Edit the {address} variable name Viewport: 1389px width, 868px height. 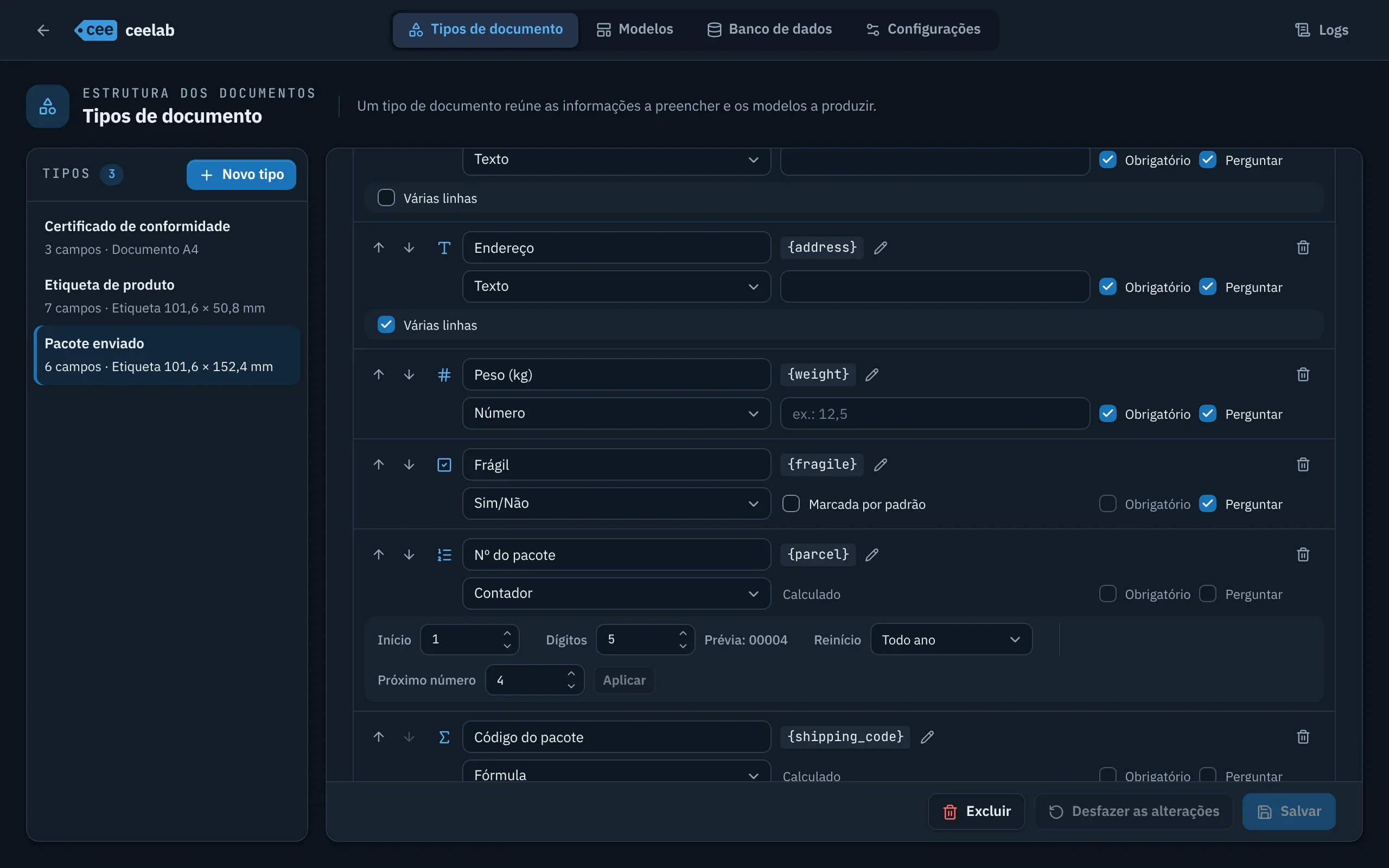[881, 247]
